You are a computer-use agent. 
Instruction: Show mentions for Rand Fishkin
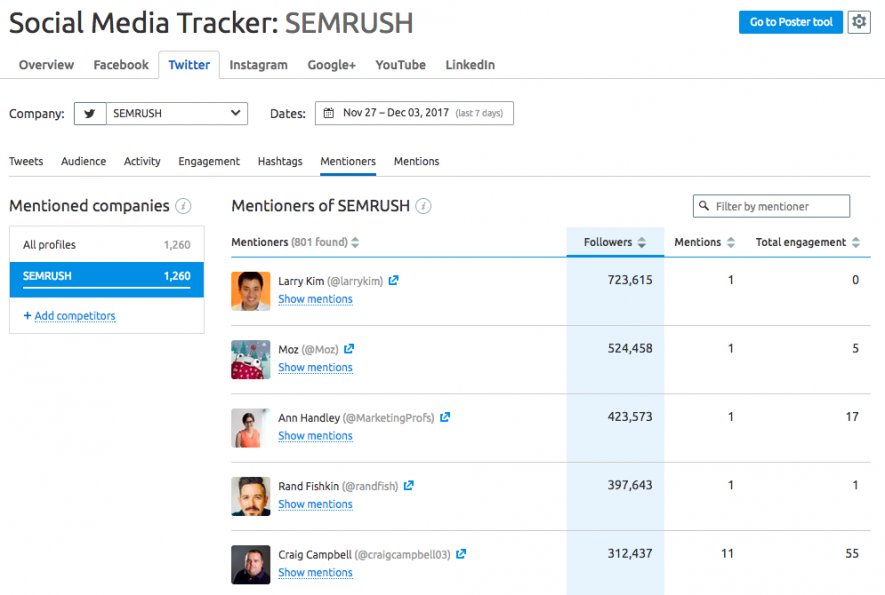315,504
